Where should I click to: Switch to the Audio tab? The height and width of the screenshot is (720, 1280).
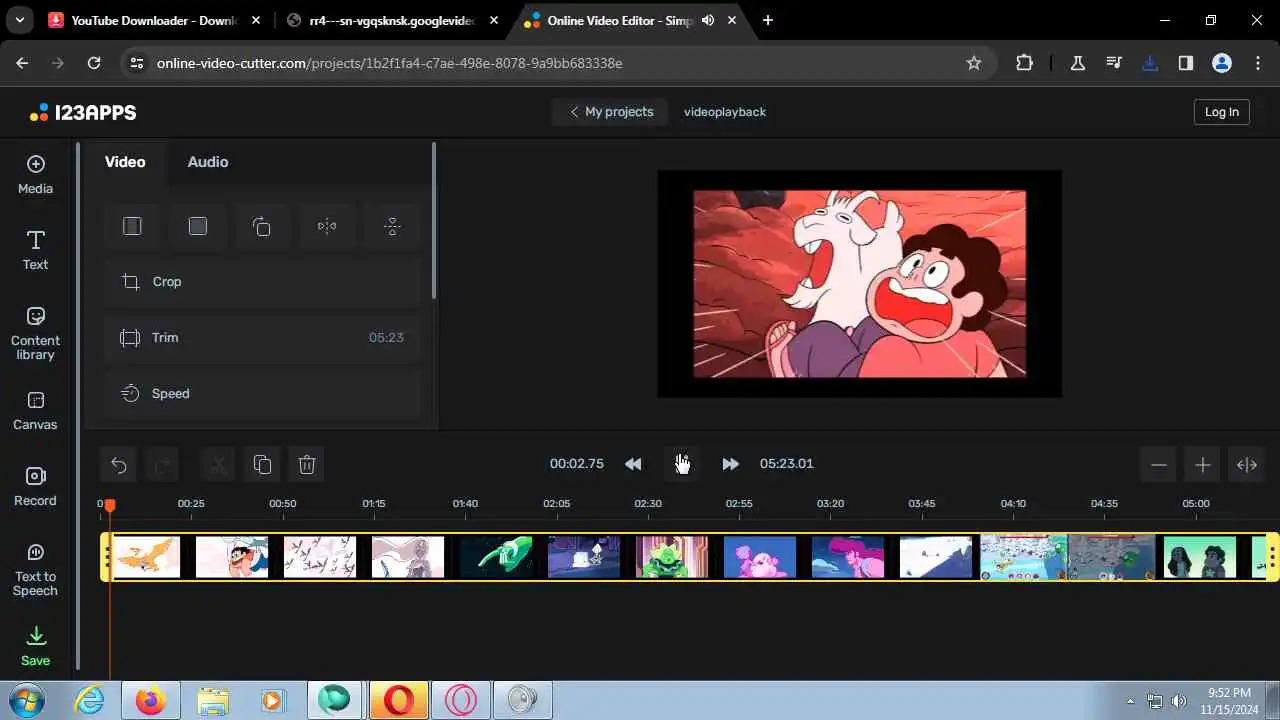[x=208, y=162]
